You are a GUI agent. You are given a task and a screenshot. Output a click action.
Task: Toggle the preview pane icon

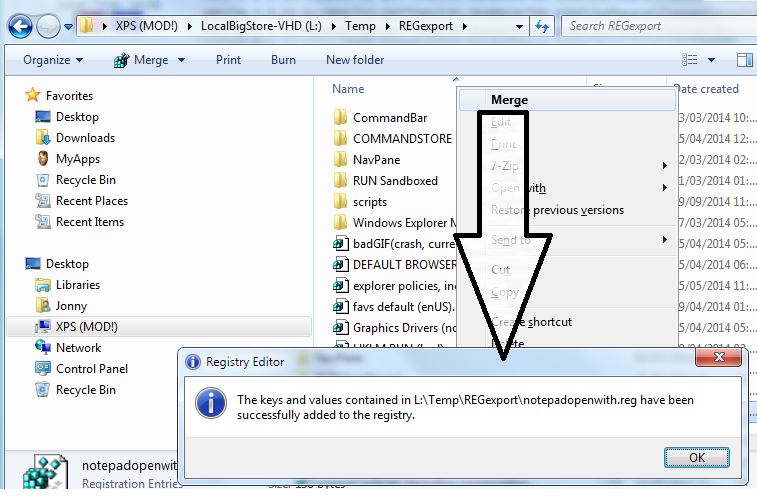pyautogui.click(x=744, y=60)
